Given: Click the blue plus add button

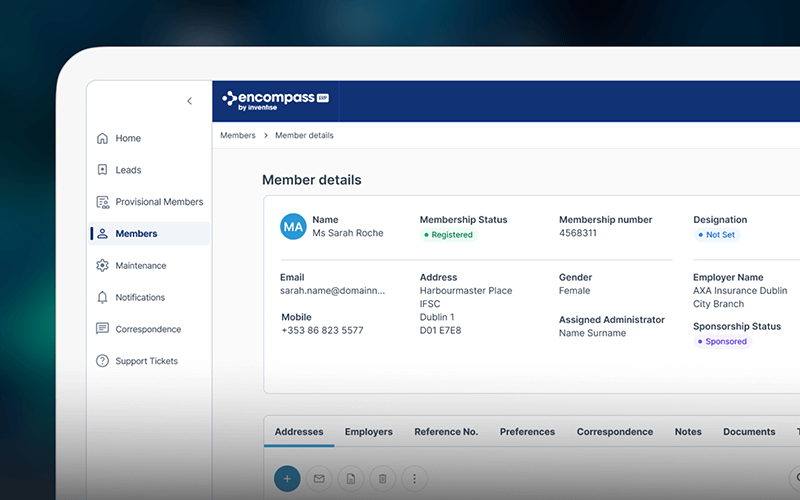Looking at the screenshot, I should click(x=287, y=479).
